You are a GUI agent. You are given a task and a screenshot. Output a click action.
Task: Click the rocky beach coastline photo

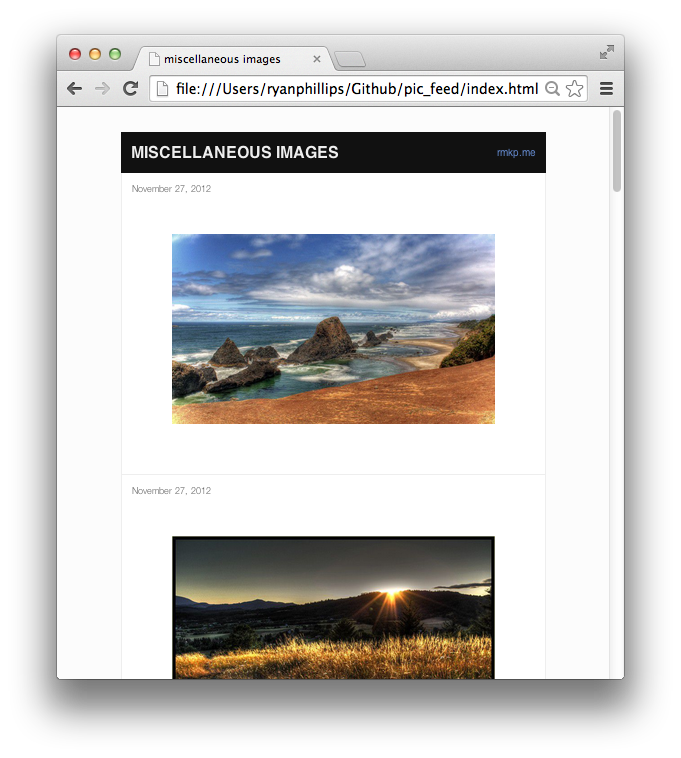click(333, 329)
